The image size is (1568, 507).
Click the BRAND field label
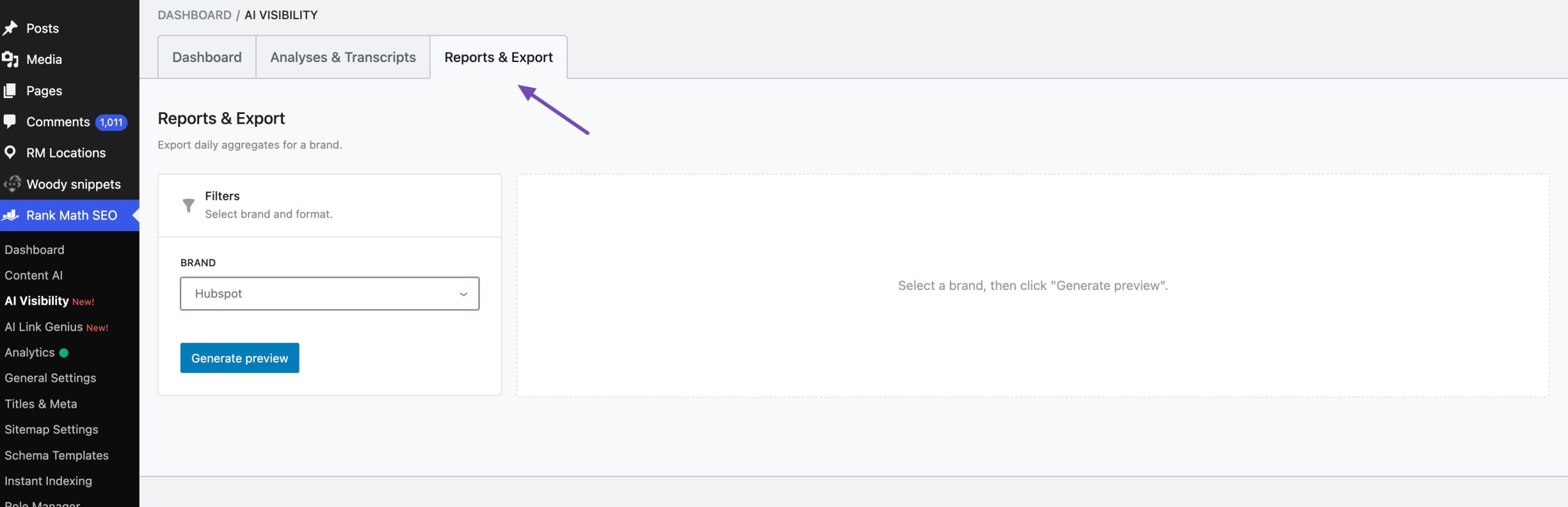198,262
